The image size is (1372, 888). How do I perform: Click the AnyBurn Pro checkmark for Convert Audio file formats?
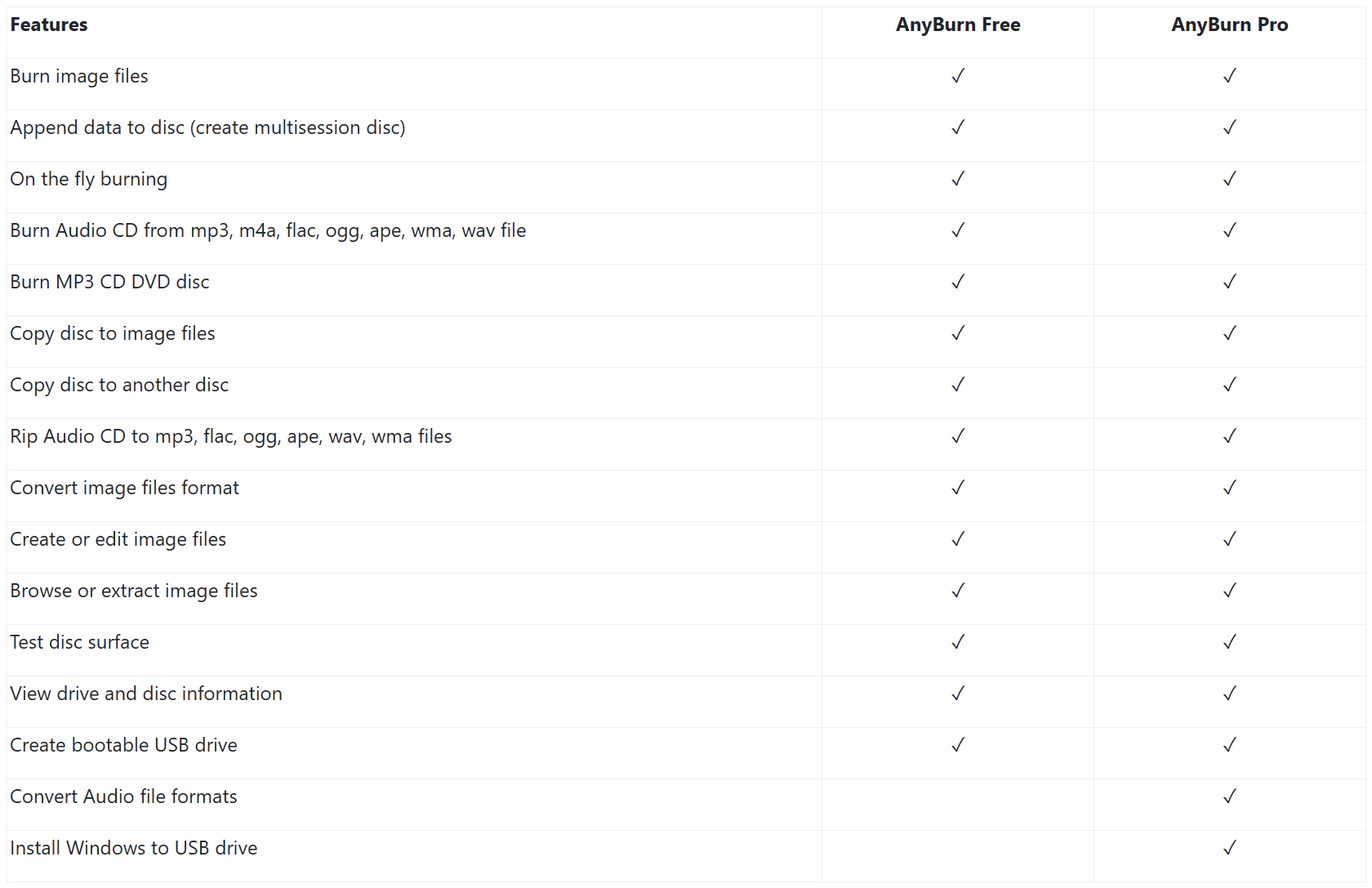(1229, 797)
